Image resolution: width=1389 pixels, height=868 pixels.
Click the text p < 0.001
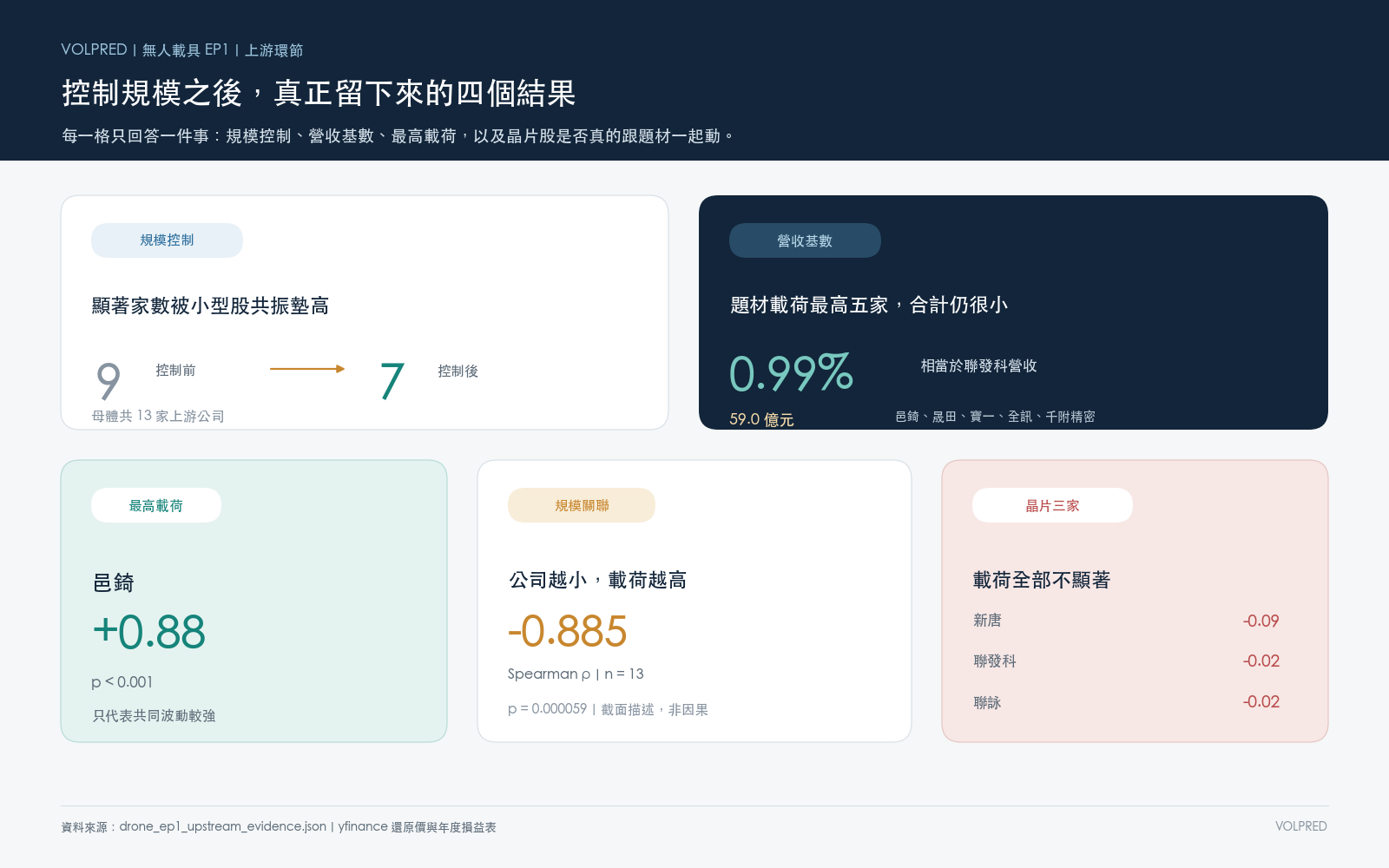[x=122, y=682]
